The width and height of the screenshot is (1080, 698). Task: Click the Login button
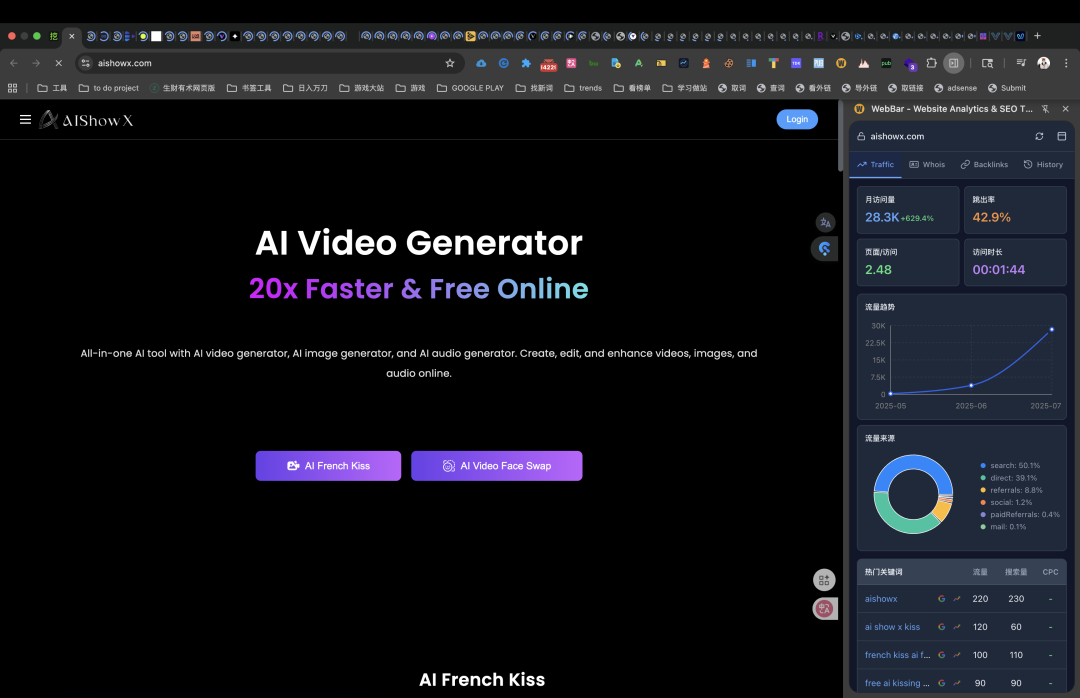(797, 119)
